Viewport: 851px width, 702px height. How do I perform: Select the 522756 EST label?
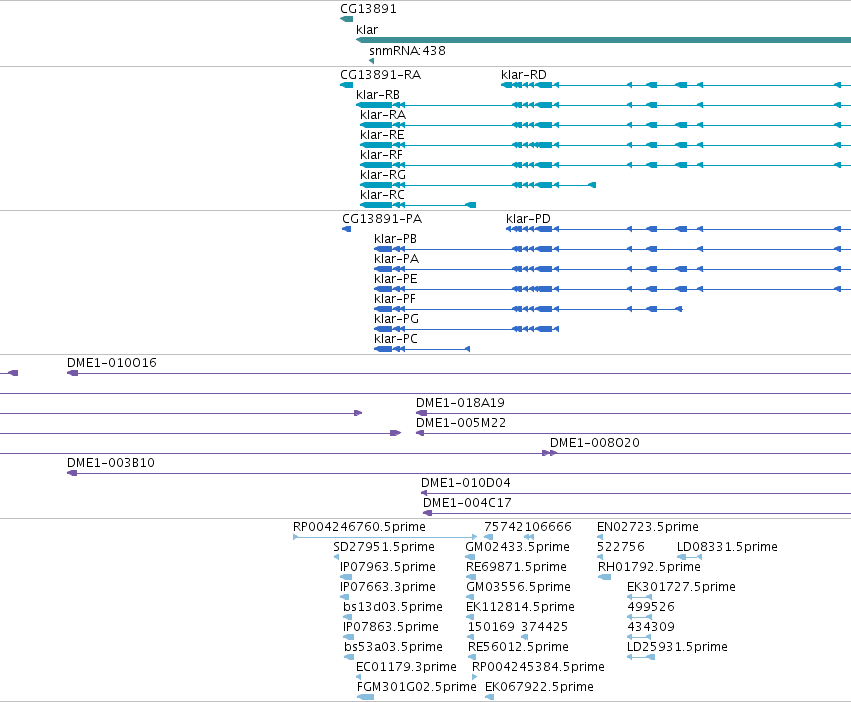(x=621, y=547)
